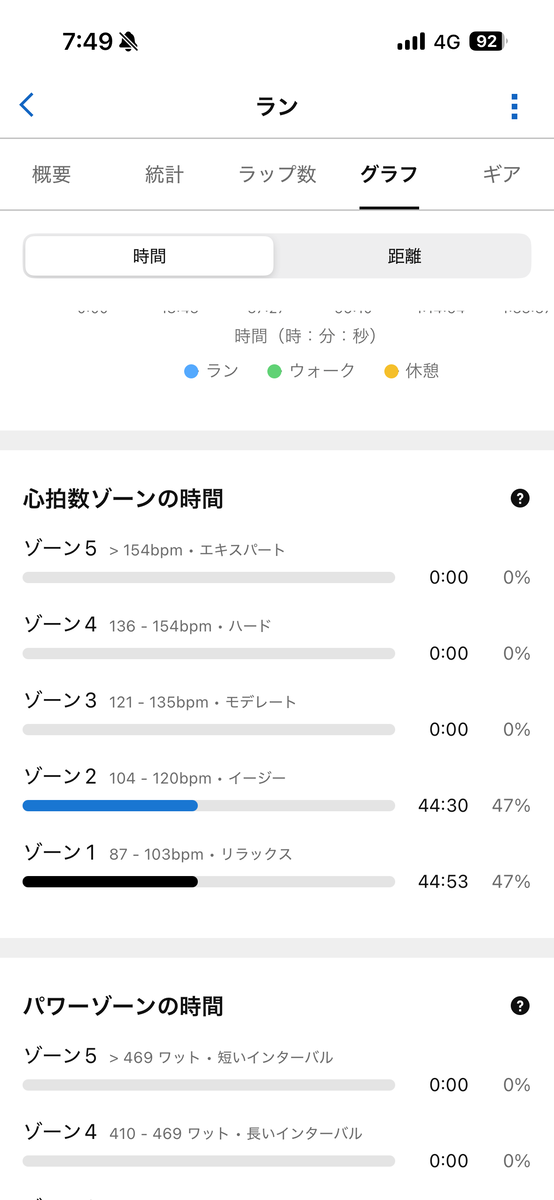Switch to the 概要 tab

[x=52, y=174]
